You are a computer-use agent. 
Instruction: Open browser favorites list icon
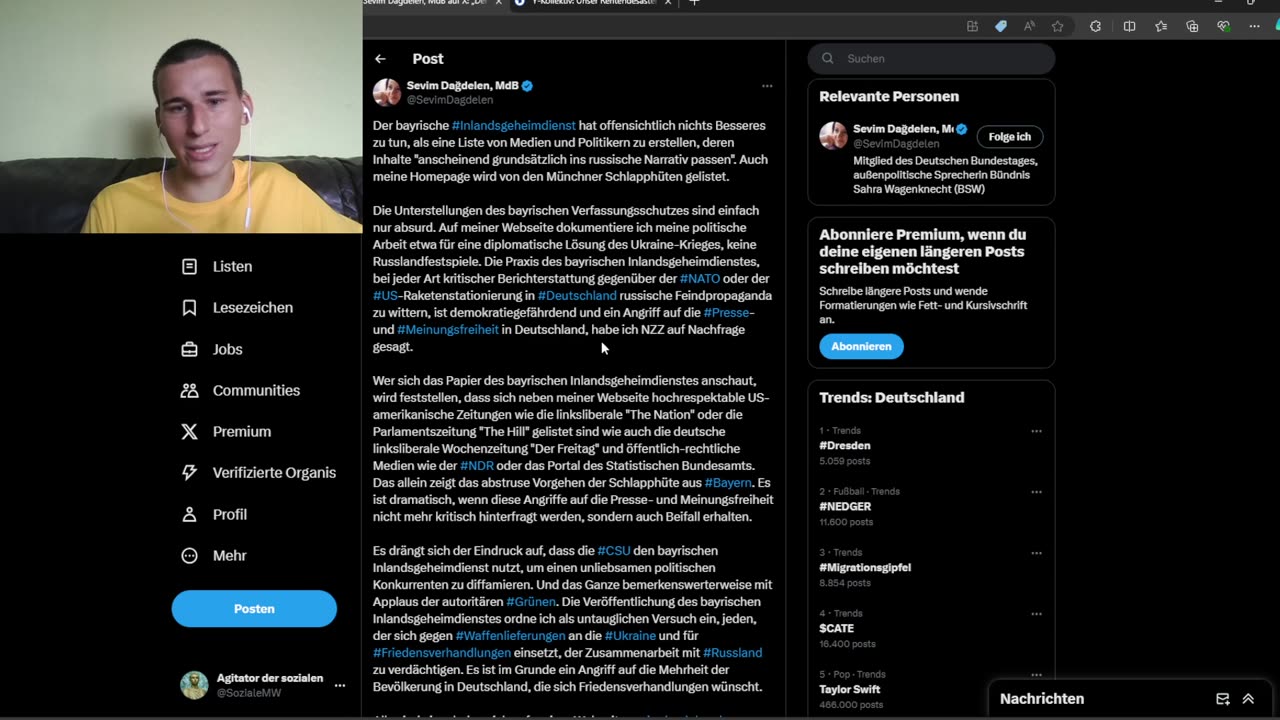click(1161, 27)
